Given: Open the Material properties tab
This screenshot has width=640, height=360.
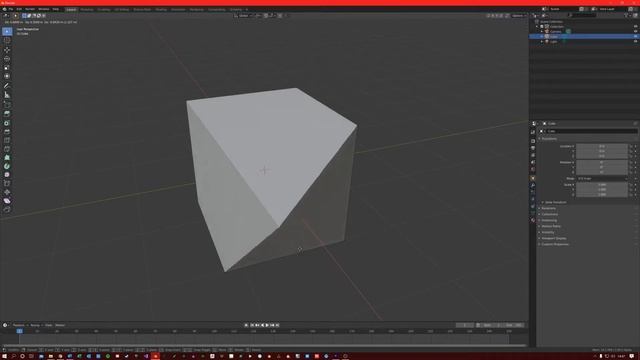Looking at the screenshot, I should click(x=533, y=220).
